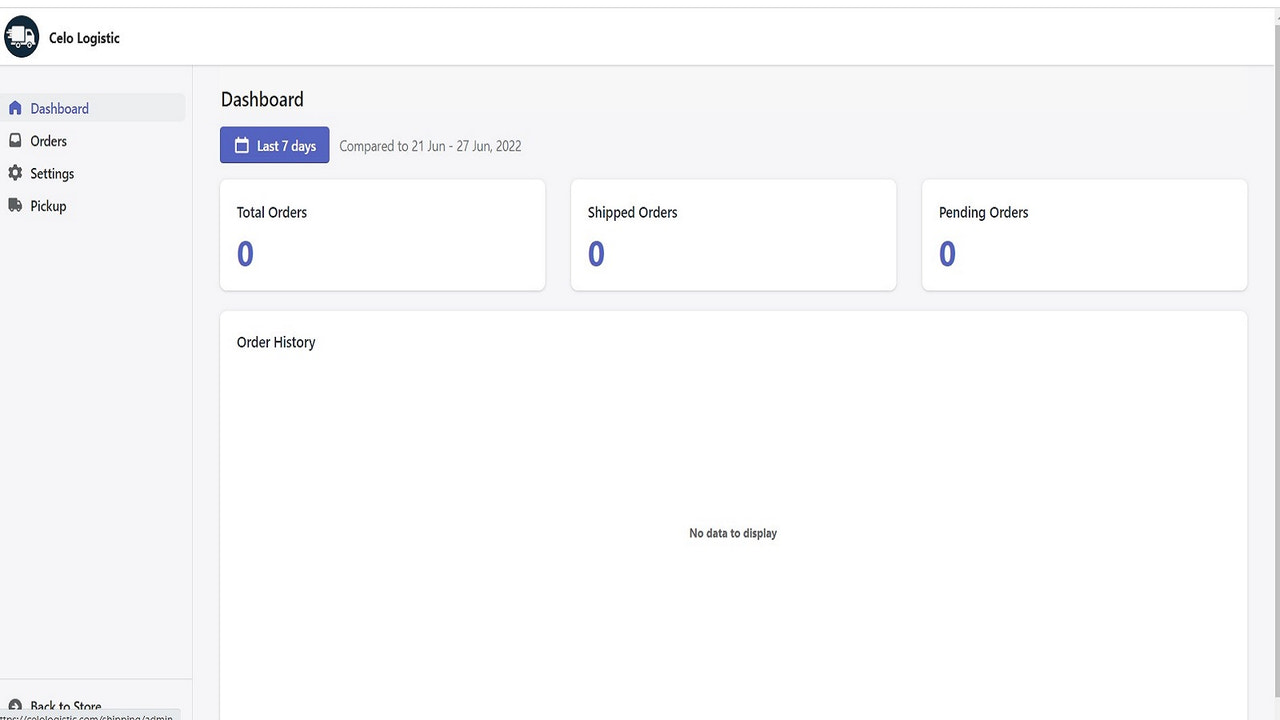Click the Settings gear icon in sidebar
Screen dimensions: 1280x720
point(15,173)
